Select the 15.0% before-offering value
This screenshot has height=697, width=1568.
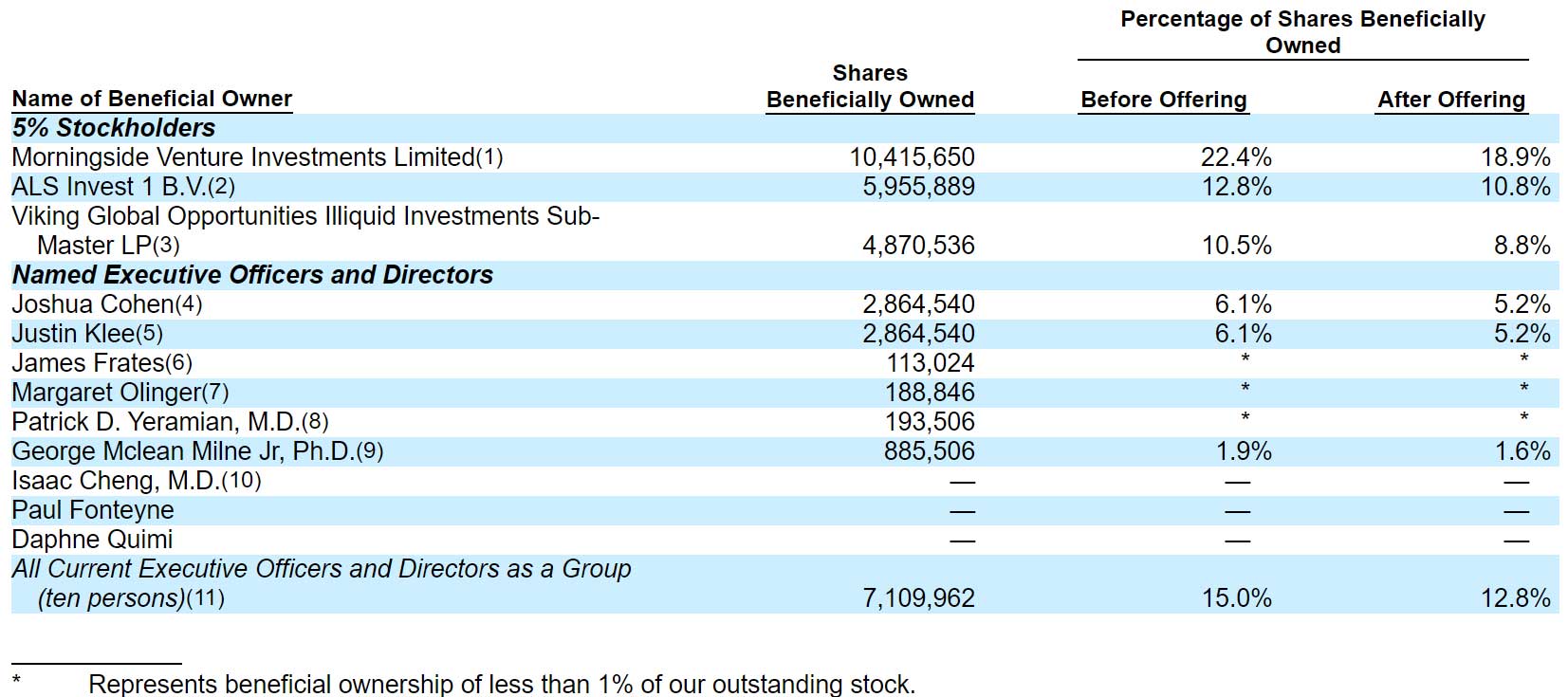[1236, 598]
